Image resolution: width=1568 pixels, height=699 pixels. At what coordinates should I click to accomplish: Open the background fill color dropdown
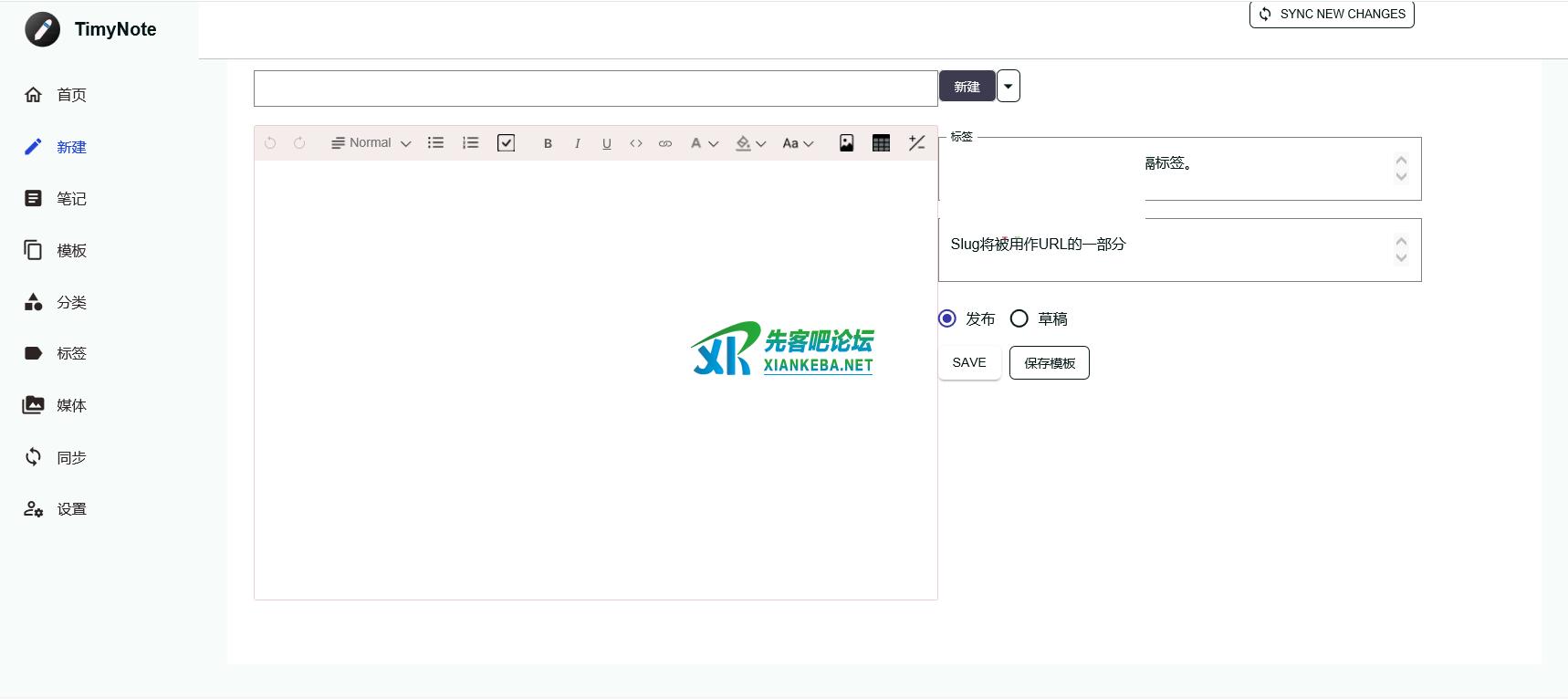(x=750, y=143)
